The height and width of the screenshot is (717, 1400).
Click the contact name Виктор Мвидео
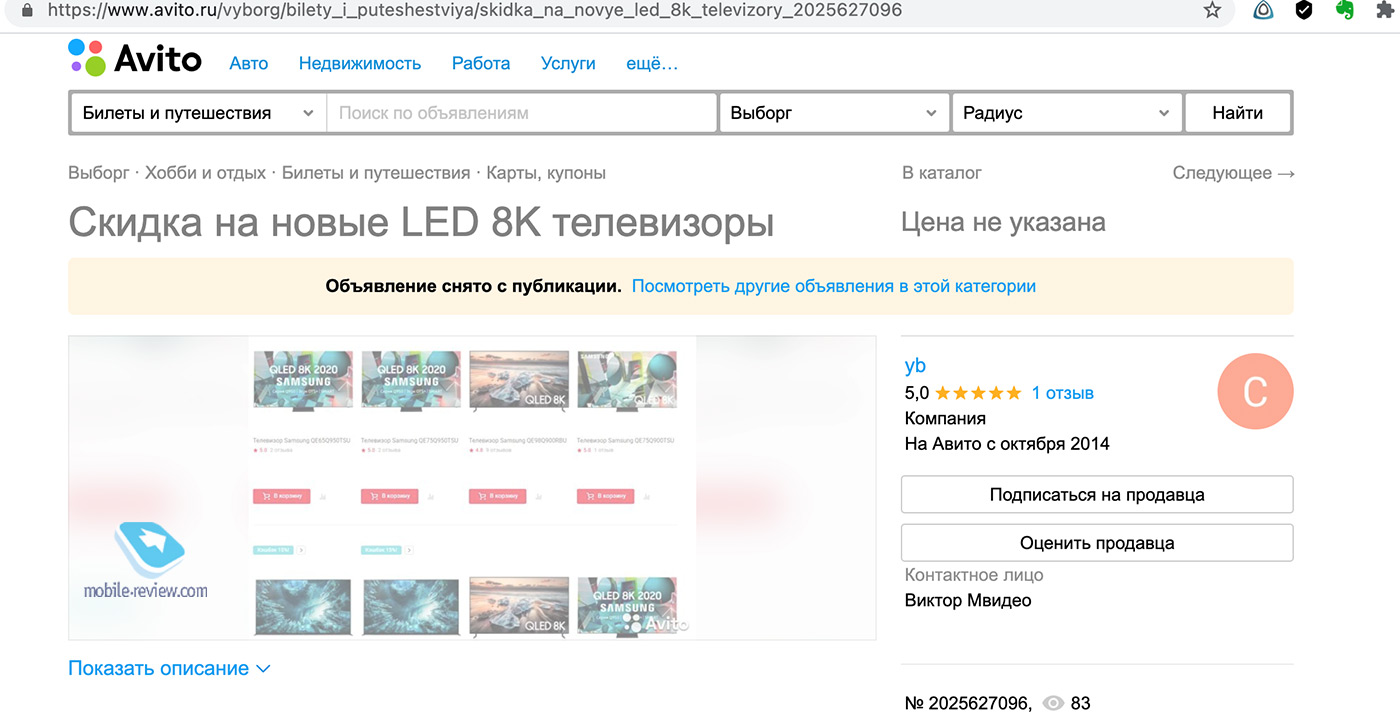[968, 600]
